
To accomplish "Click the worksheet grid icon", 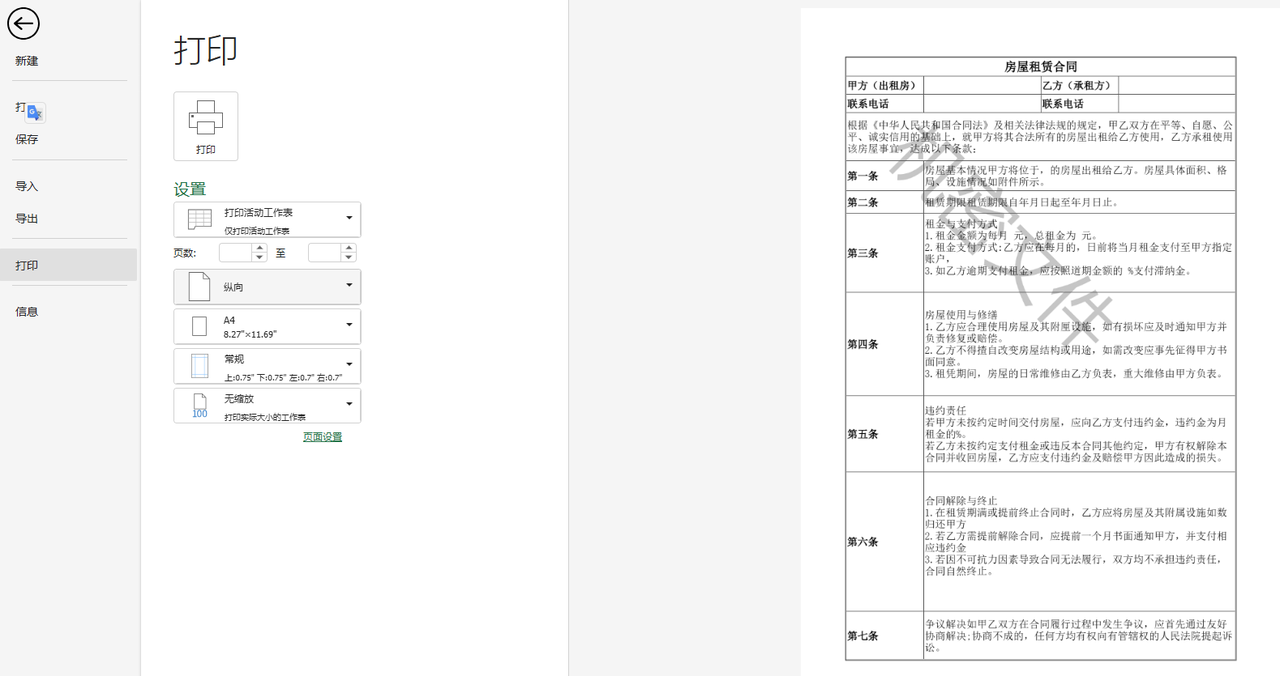I will tap(200, 219).
